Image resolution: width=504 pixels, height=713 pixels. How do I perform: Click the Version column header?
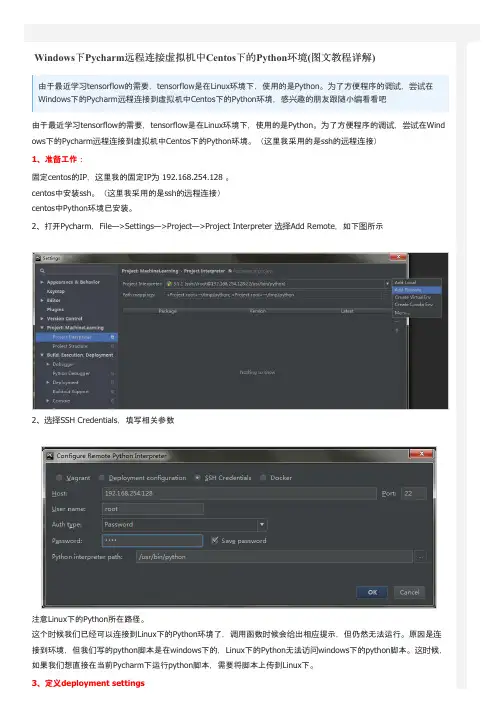pos(257,311)
